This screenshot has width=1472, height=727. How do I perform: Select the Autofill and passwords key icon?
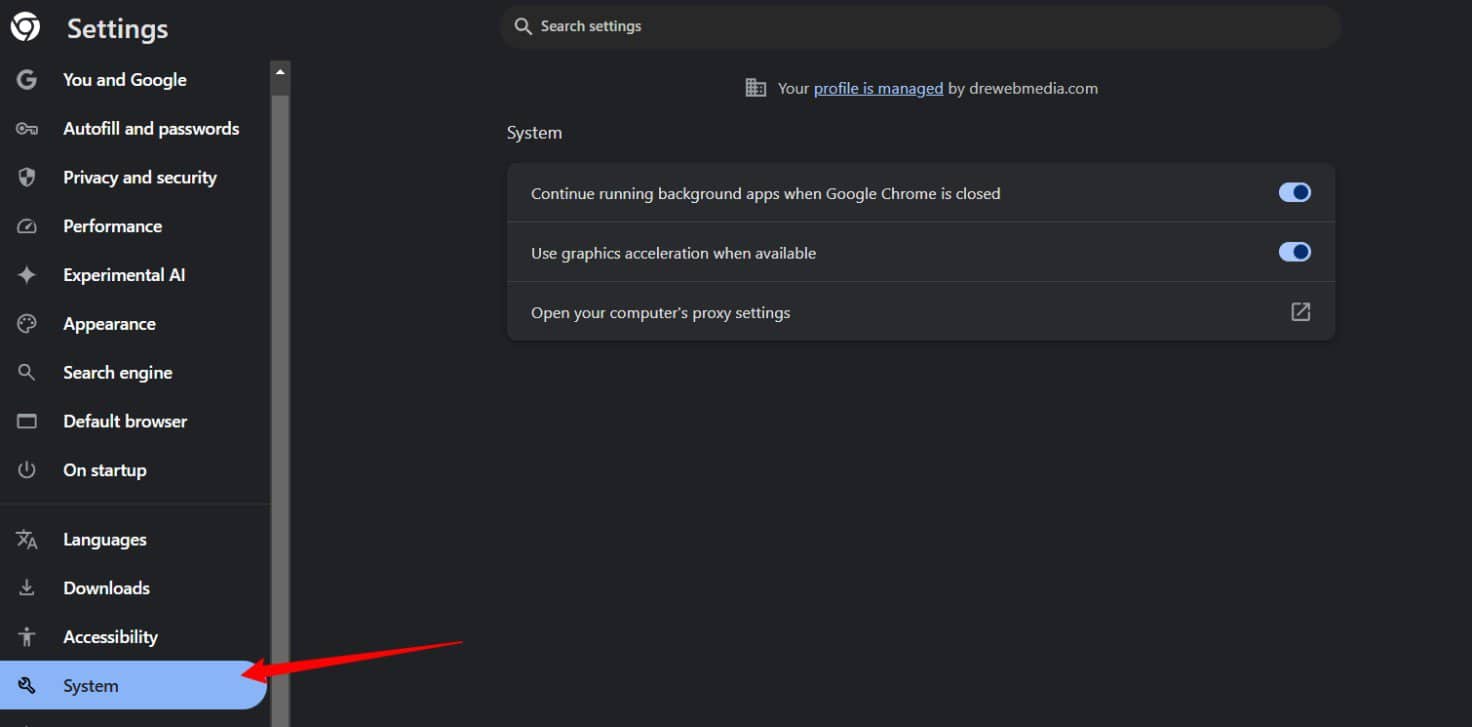pos(26,128)
